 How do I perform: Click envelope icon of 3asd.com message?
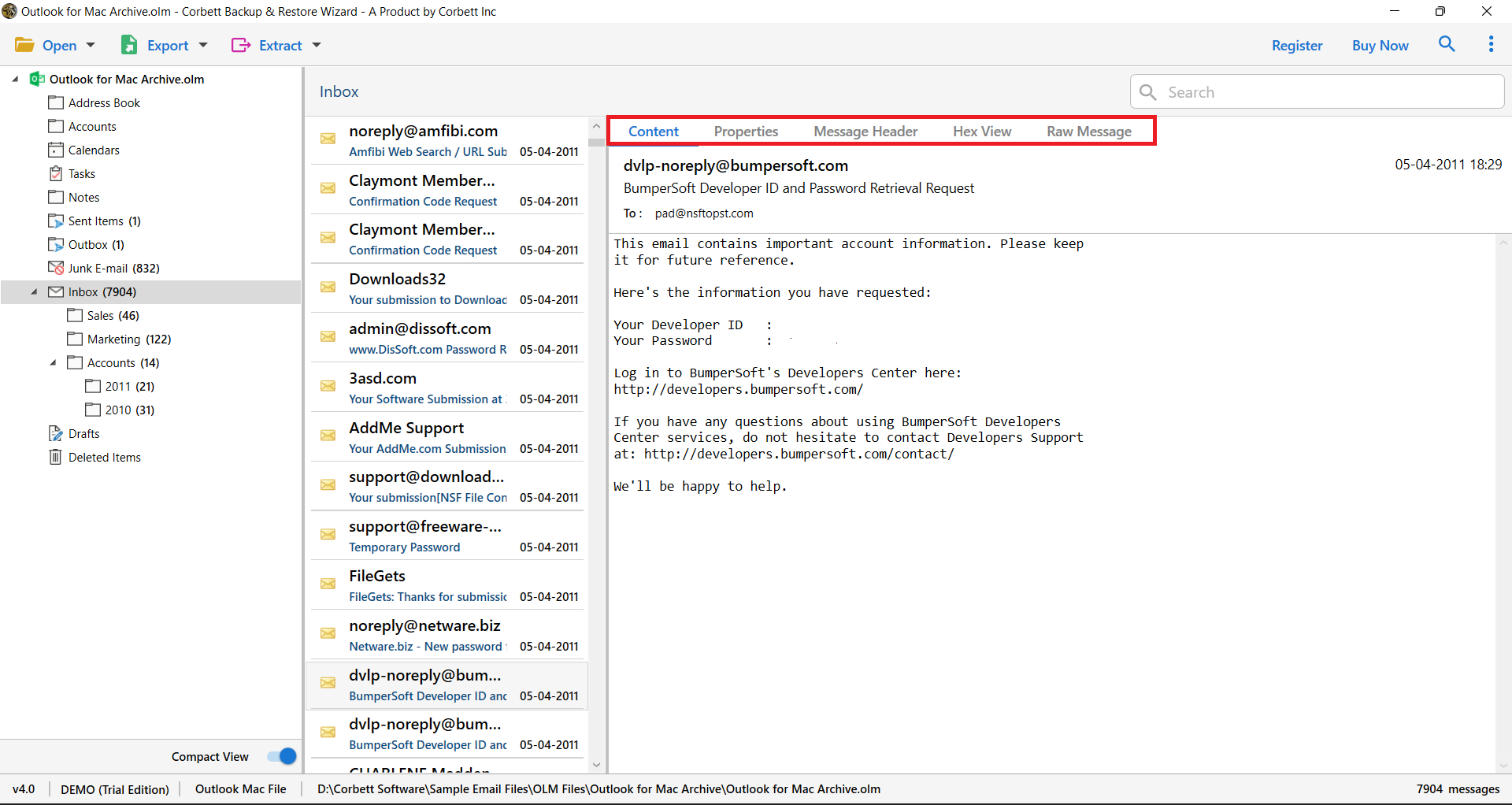pos(328,386)
